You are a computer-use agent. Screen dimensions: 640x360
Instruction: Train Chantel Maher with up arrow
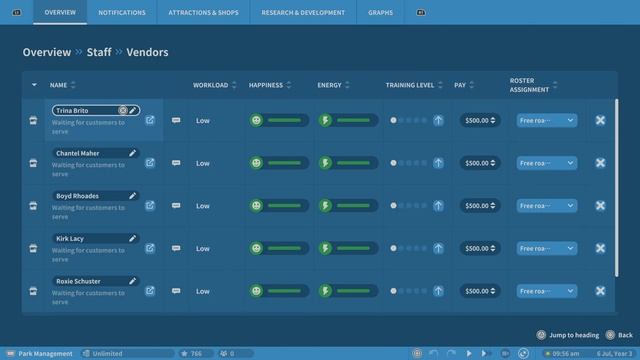(x=438, y=163)
